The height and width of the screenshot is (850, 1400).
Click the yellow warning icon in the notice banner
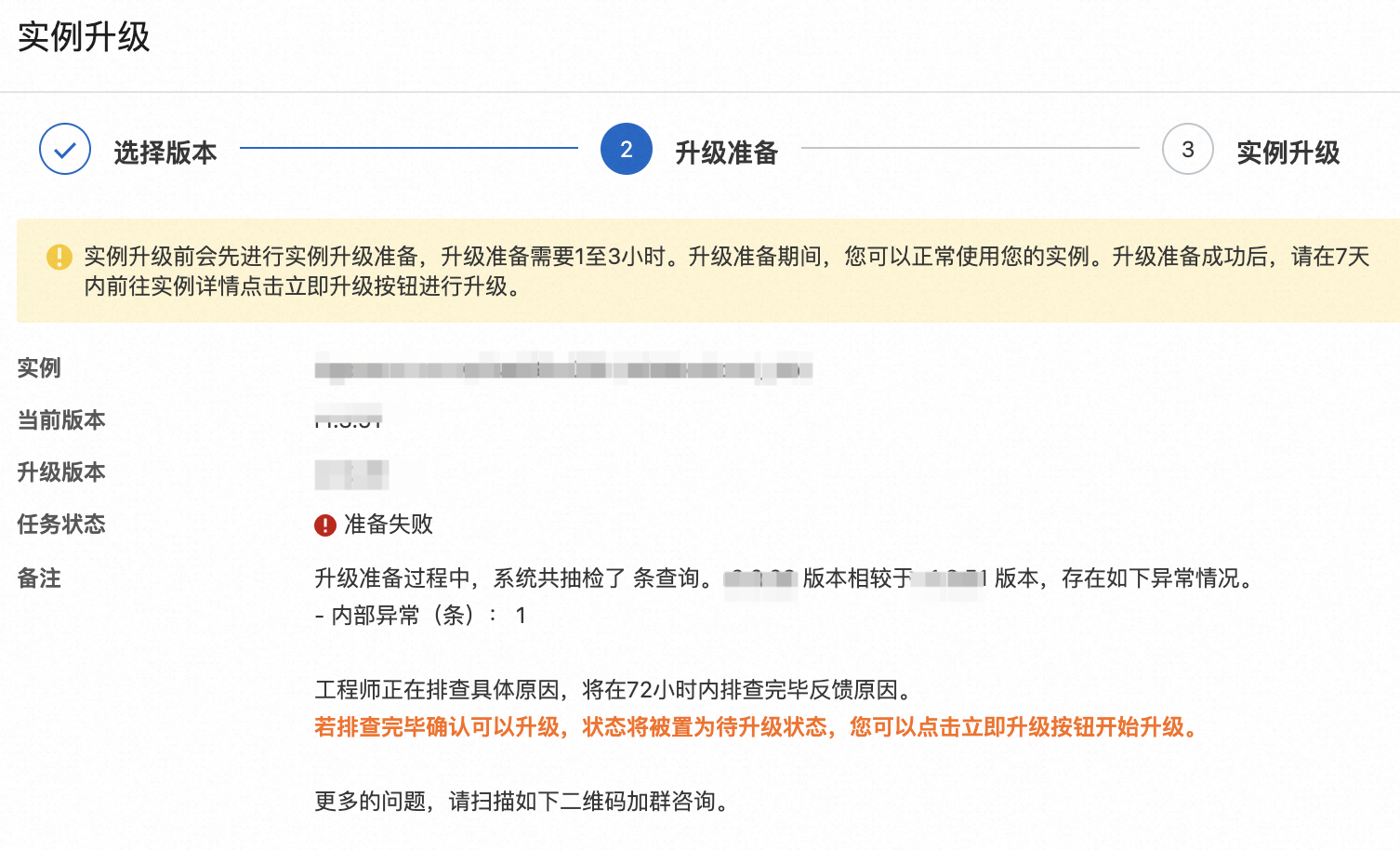[x=59, y=257]
